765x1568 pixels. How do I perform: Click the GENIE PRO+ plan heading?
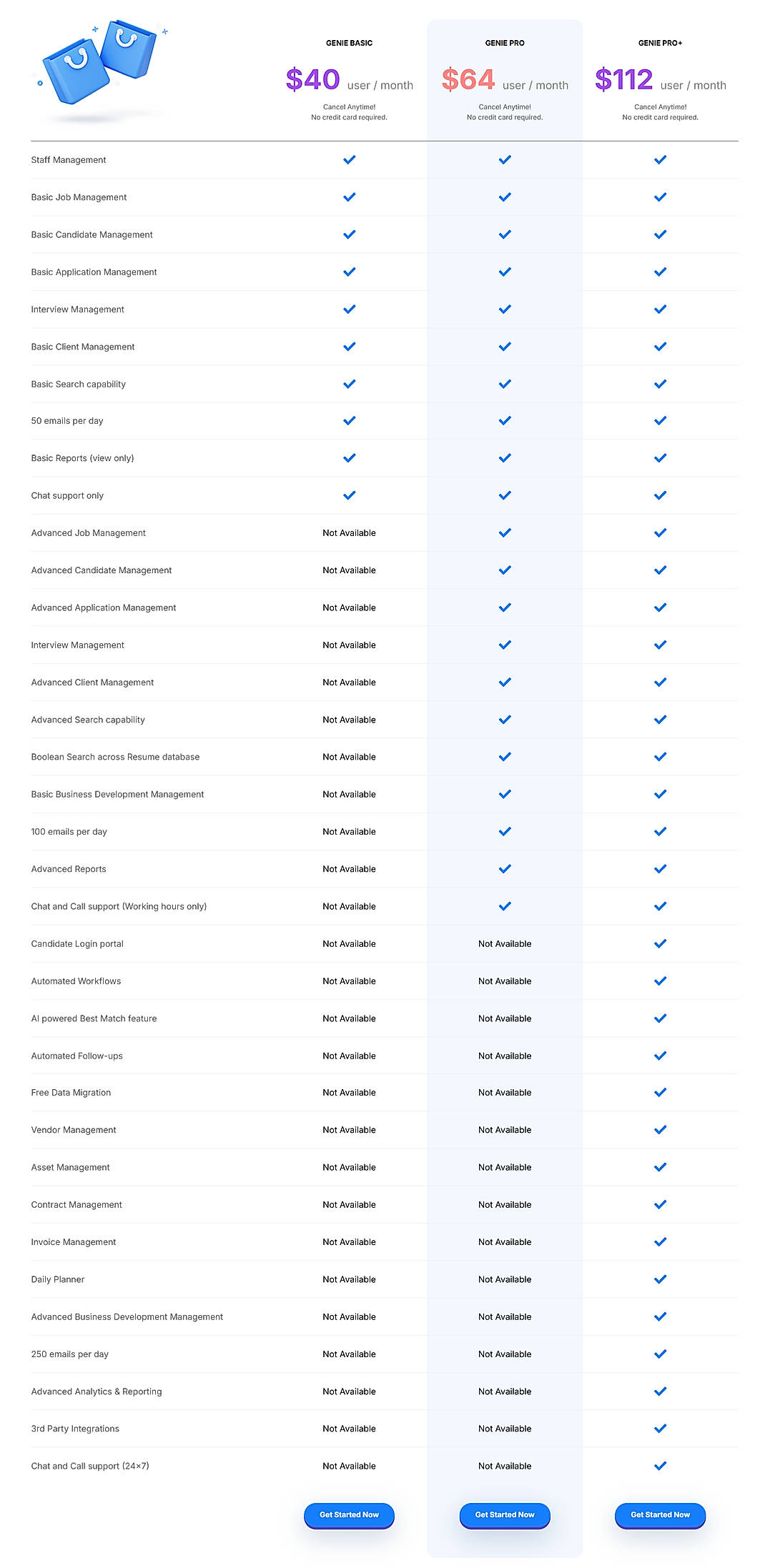[x=660, y=43]
